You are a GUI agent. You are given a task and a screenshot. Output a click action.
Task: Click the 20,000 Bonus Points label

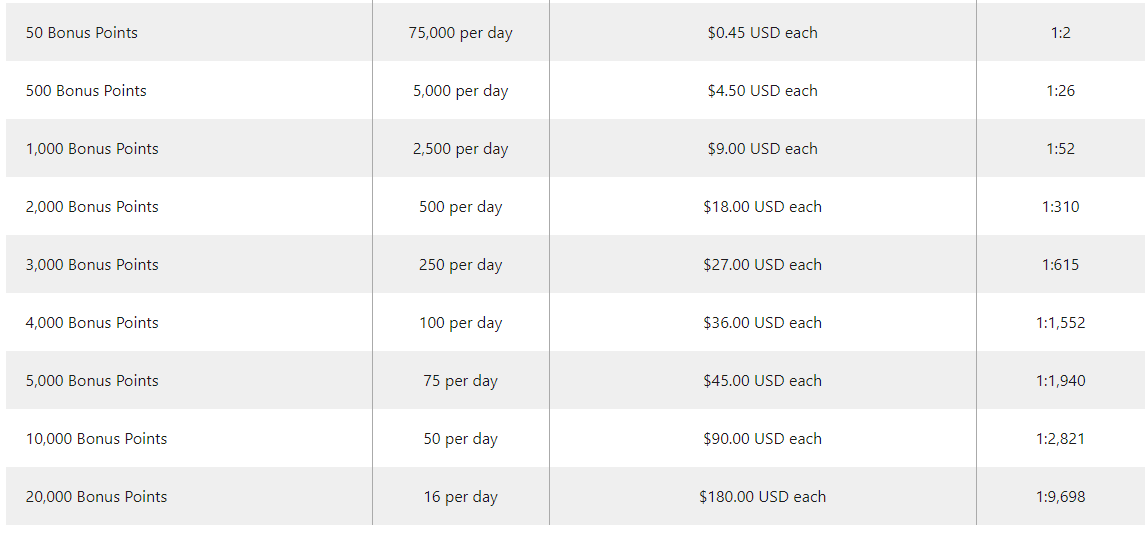96,497
